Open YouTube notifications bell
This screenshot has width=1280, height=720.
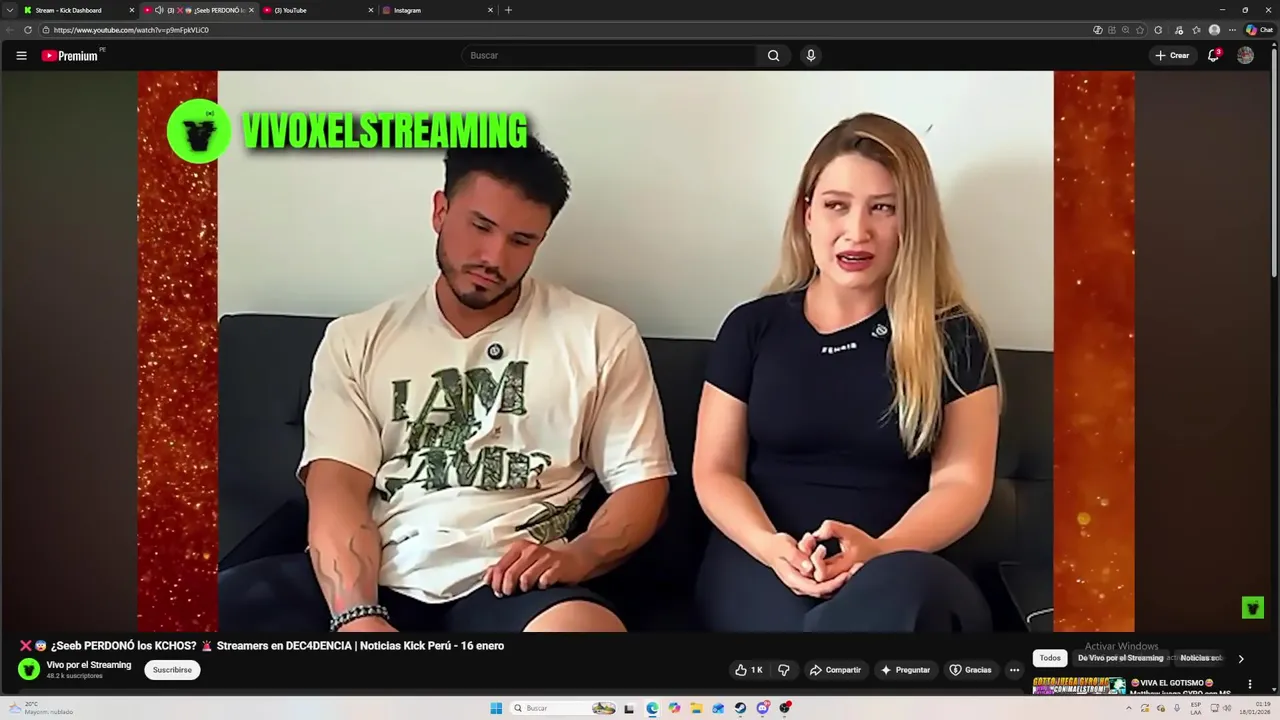[x=1213, y=56]
